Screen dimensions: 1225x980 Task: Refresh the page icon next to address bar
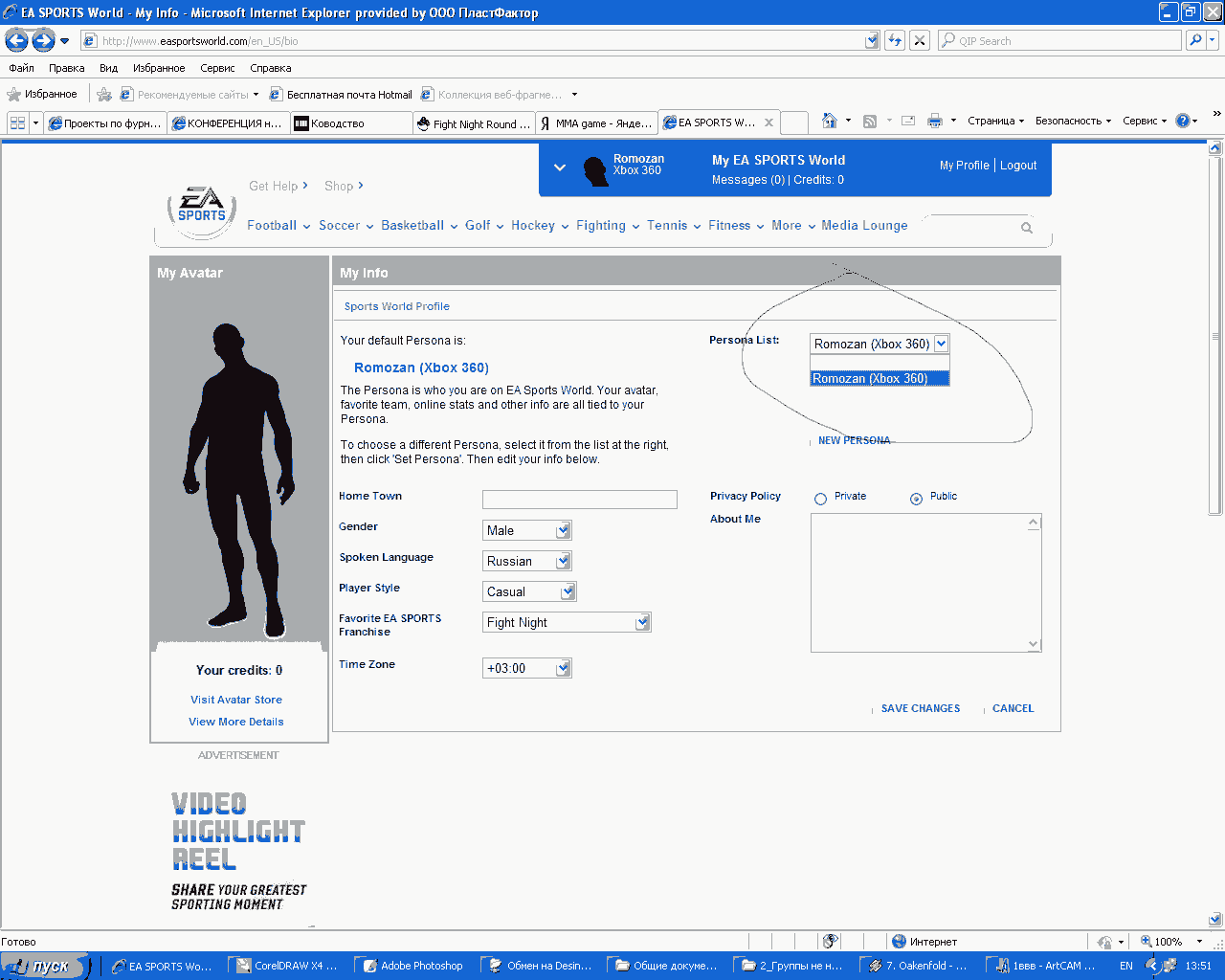[x=895, y=40]
